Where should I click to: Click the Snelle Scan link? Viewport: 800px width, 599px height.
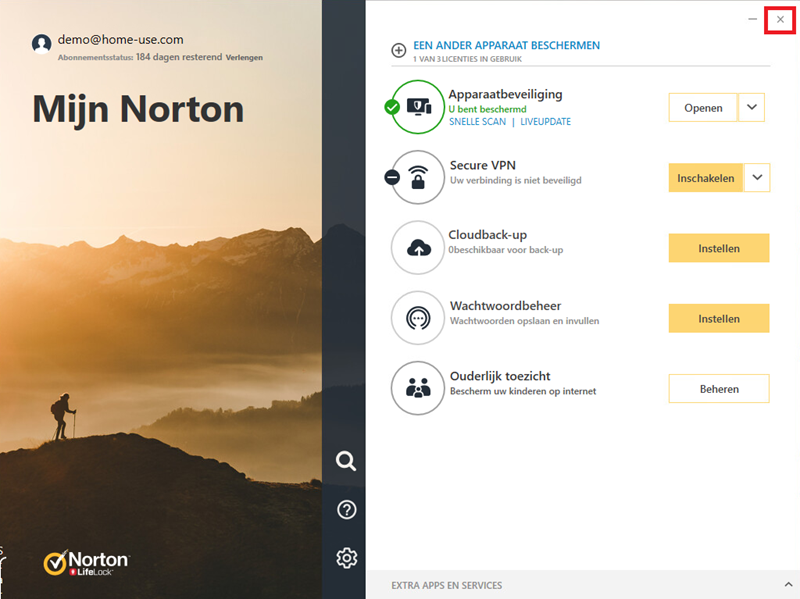click(x=477, y=122)
